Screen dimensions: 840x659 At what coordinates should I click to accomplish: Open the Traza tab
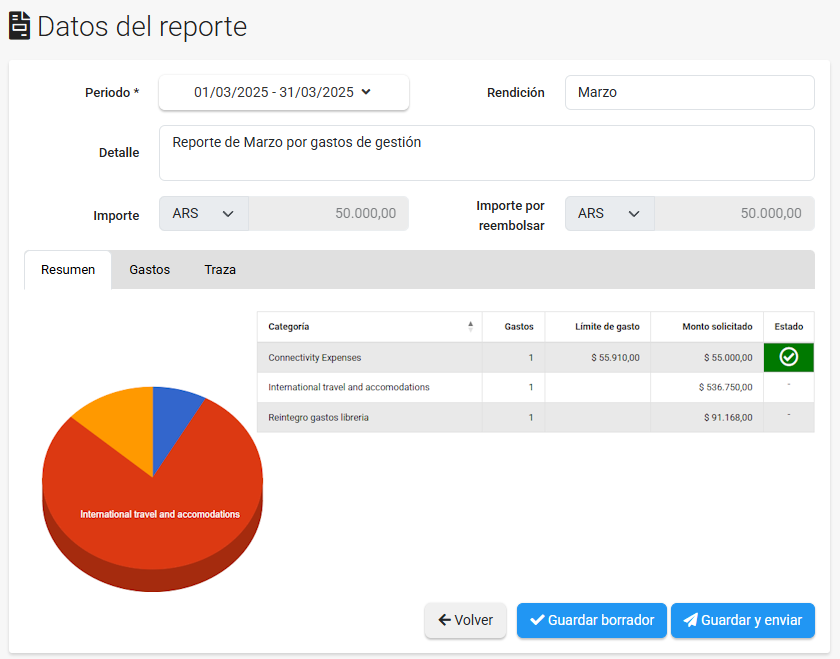coord(220,270)
